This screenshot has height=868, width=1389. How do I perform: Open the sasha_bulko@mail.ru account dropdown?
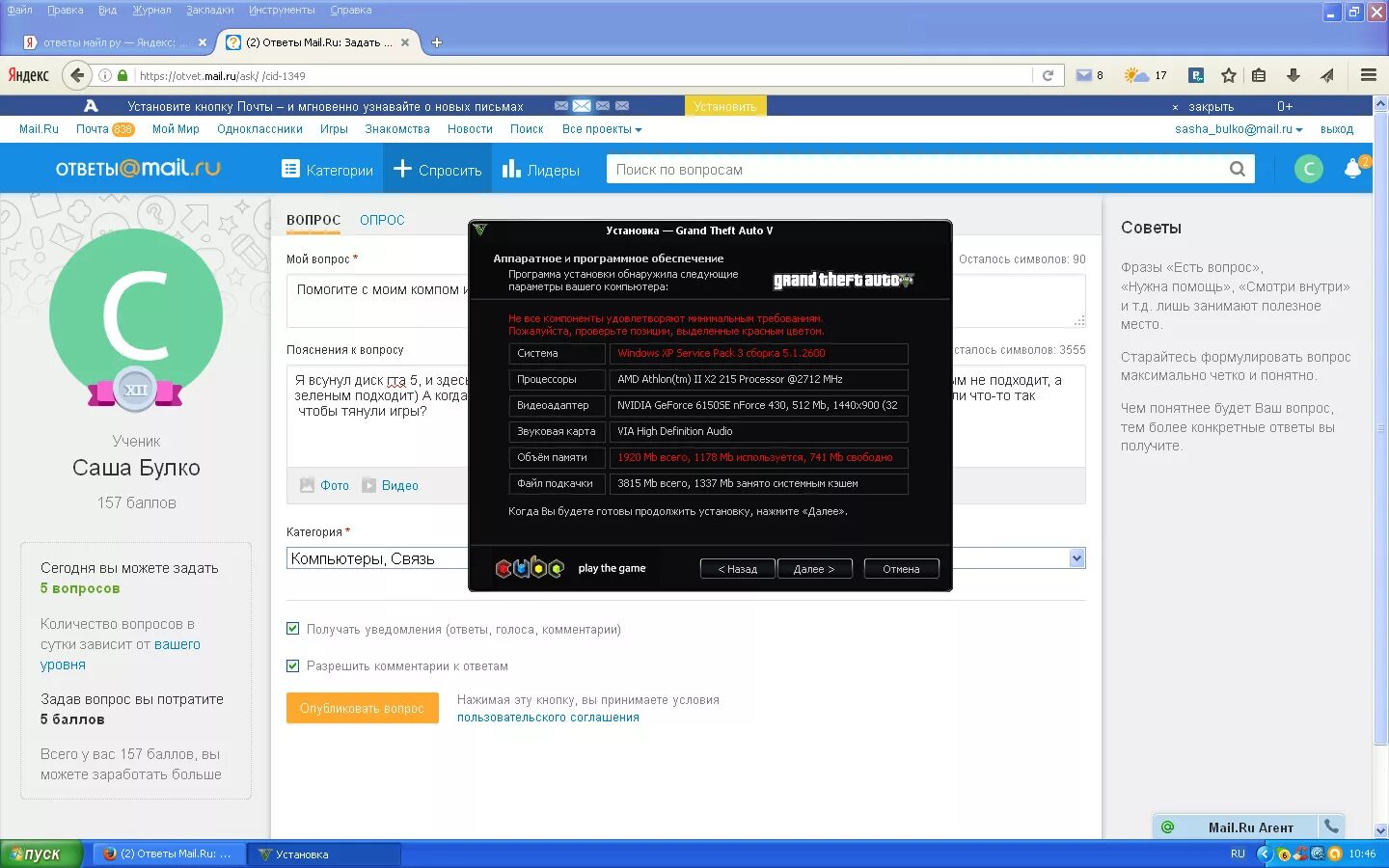[x=1239, y=129]
